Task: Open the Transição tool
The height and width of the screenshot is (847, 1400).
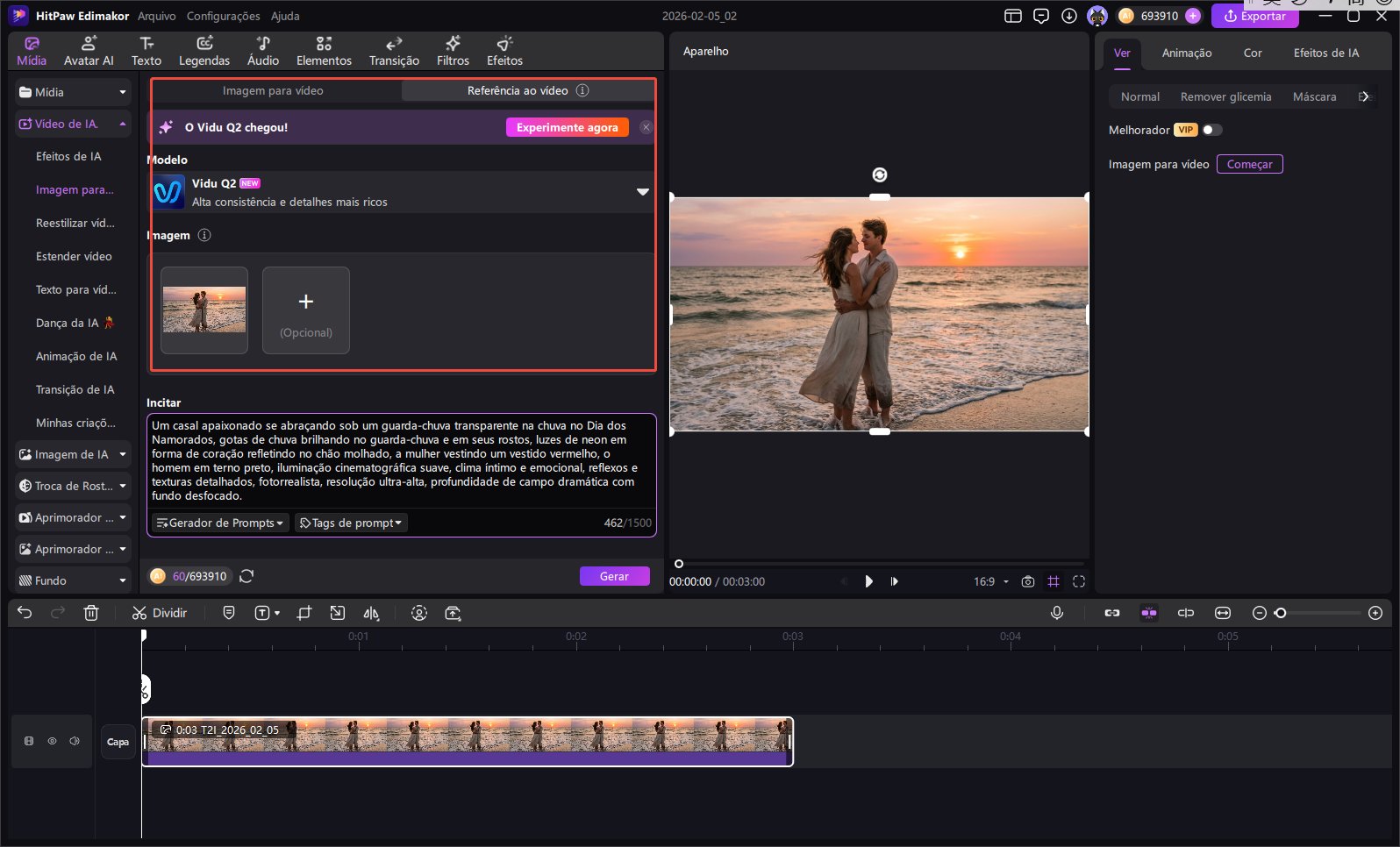Action: click(x=394, y=51)
